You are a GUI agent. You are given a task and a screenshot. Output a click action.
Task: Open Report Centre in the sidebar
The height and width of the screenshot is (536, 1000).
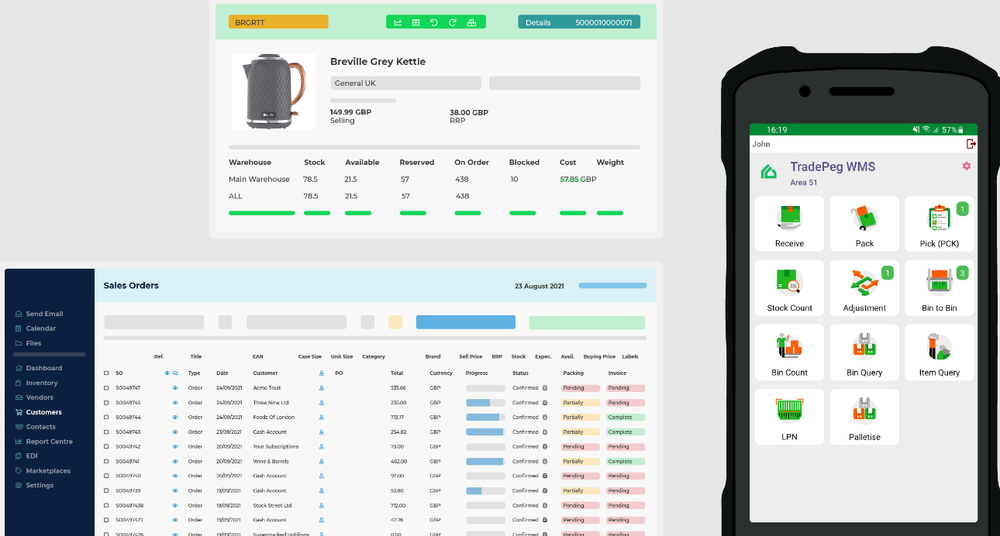(43, 442)
